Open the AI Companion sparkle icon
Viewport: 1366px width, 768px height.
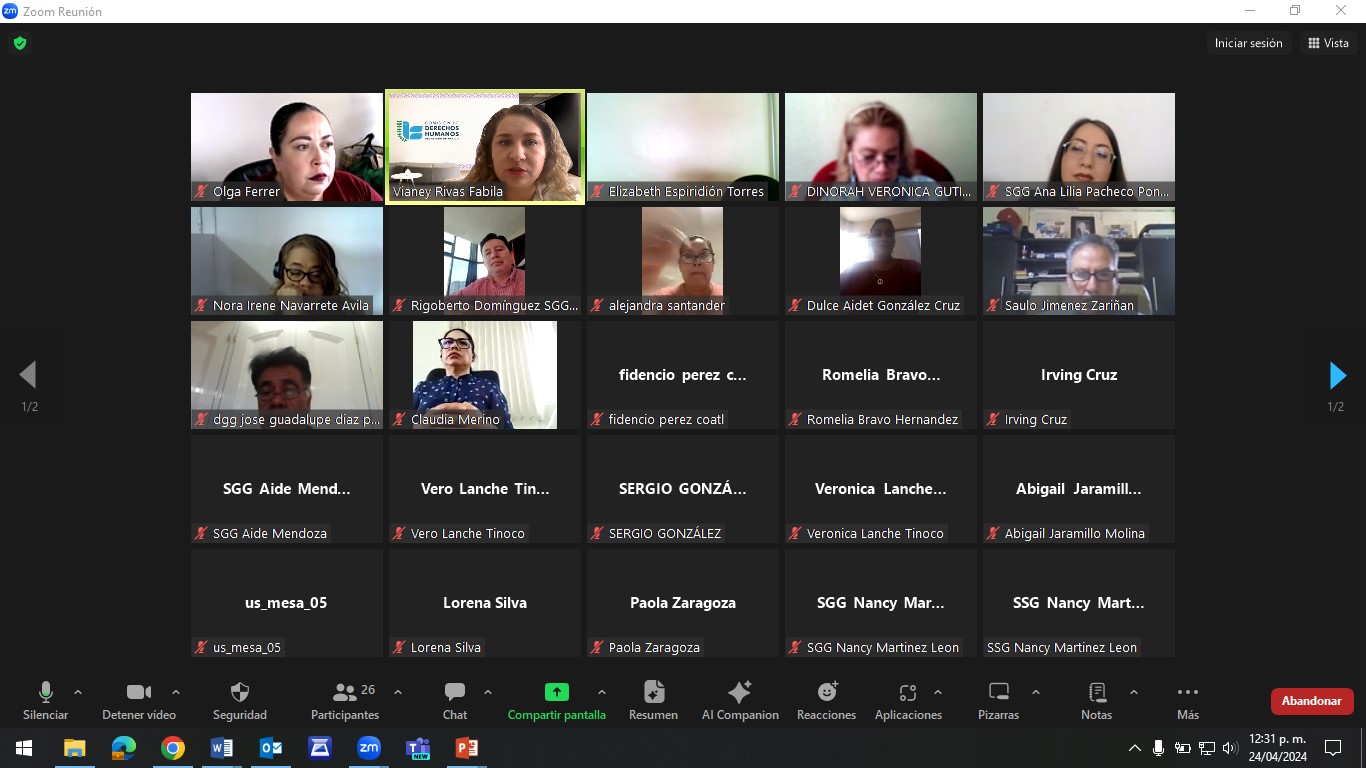[740, 693]
